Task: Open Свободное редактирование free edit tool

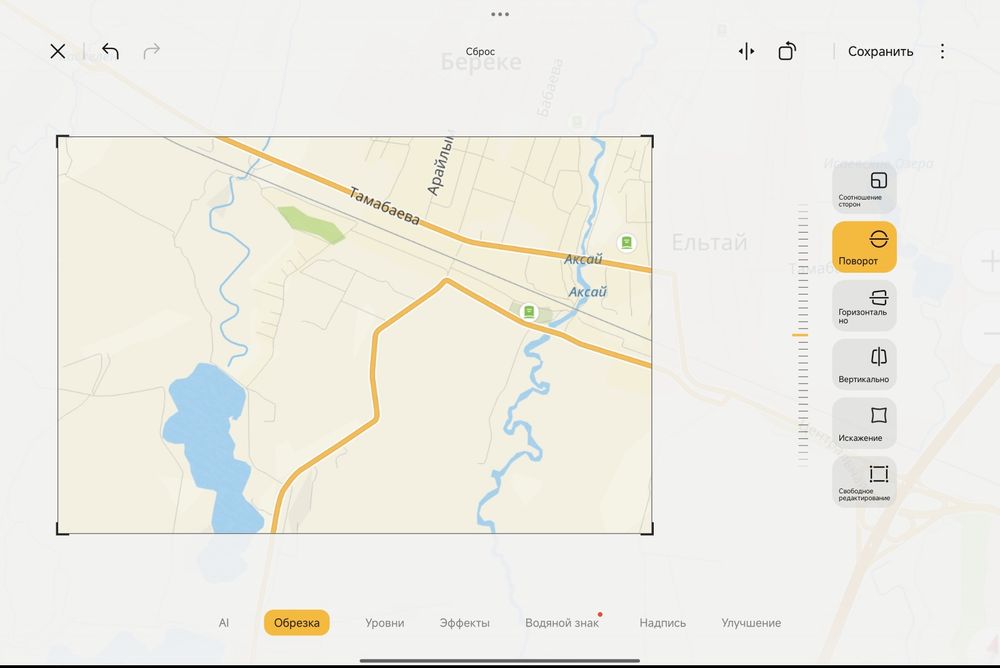Action: click(864, 482)
